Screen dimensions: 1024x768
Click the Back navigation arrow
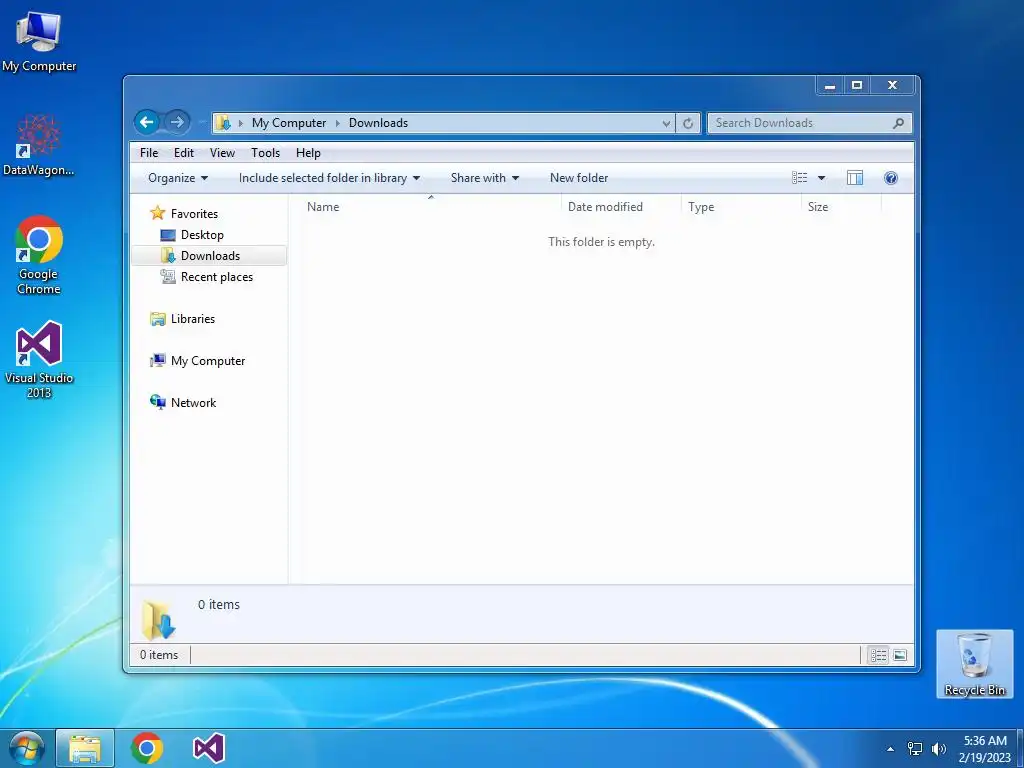[x=147, y=122]
